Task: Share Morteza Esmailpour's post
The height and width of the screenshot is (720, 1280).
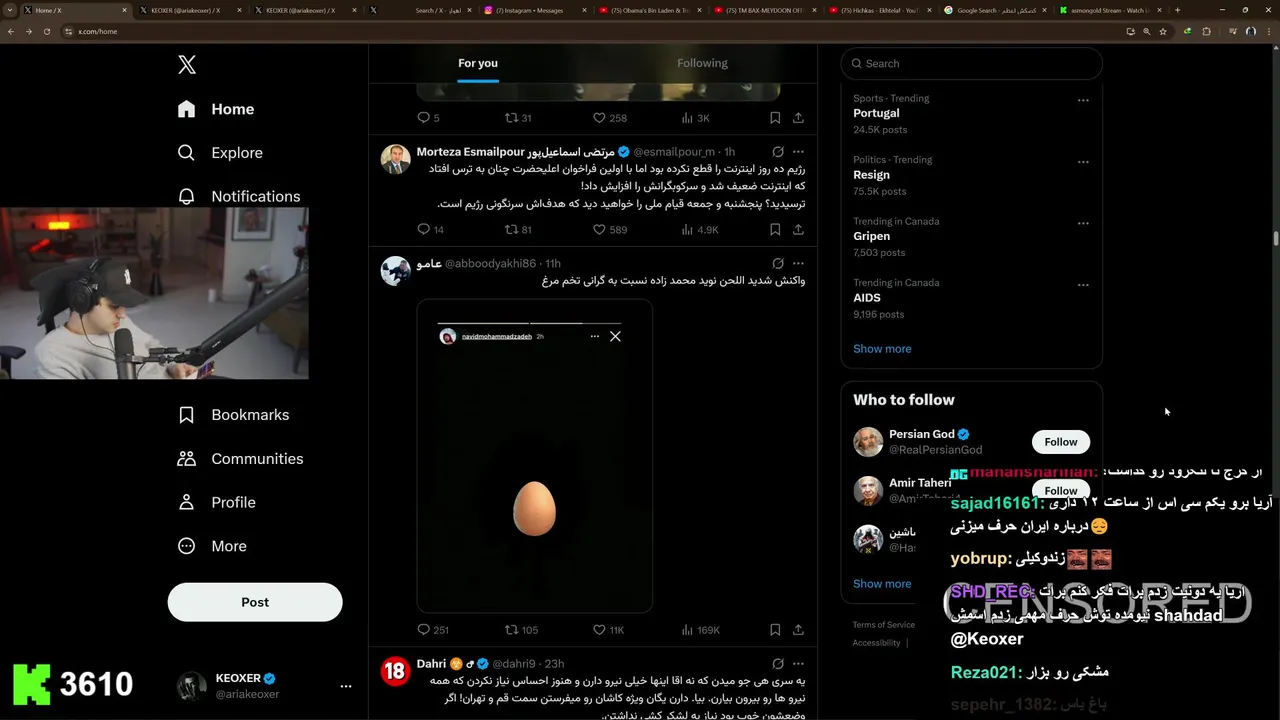Action: click(798, 230)
